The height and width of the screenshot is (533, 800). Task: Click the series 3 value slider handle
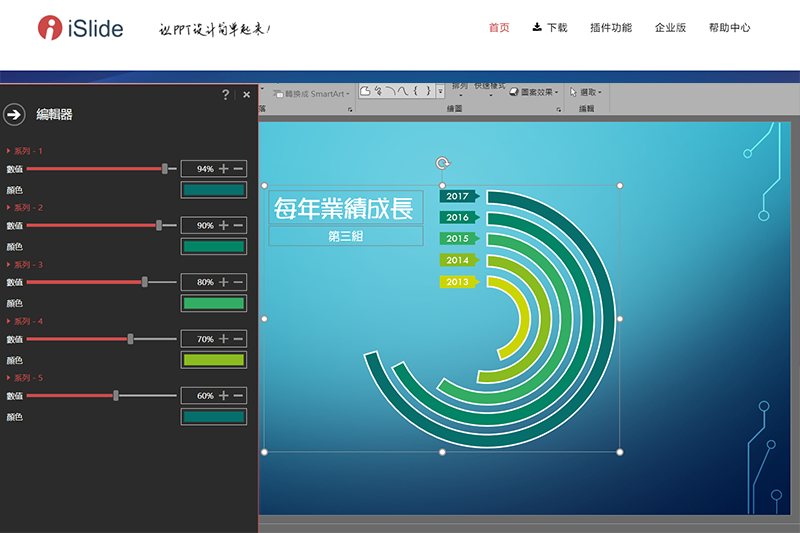145,282
